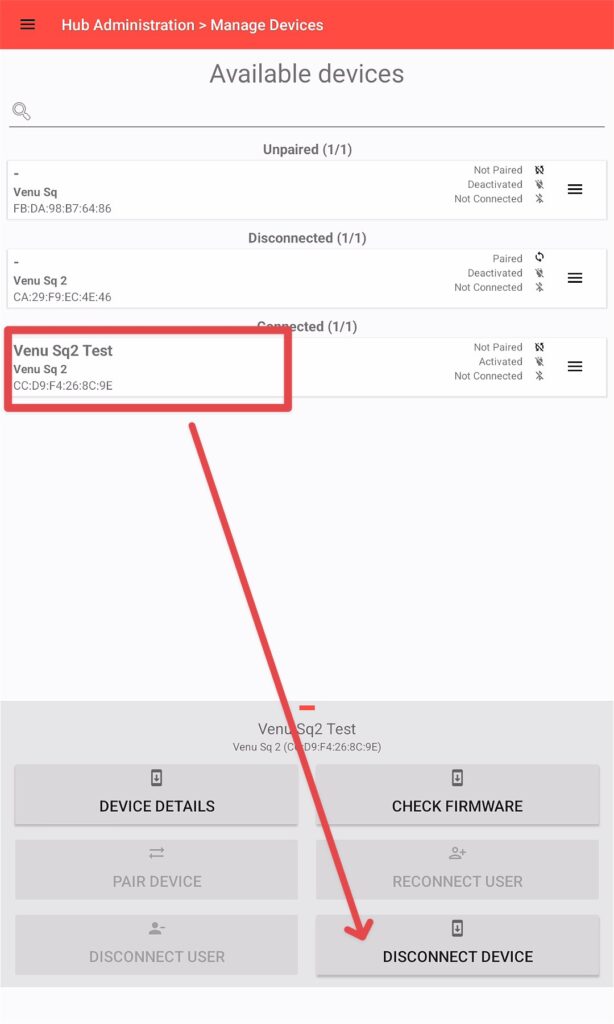The image size is (614, 1024).
Task: Collapse bottom sheet via red handle bar
Action: click(x=307, y=708)
